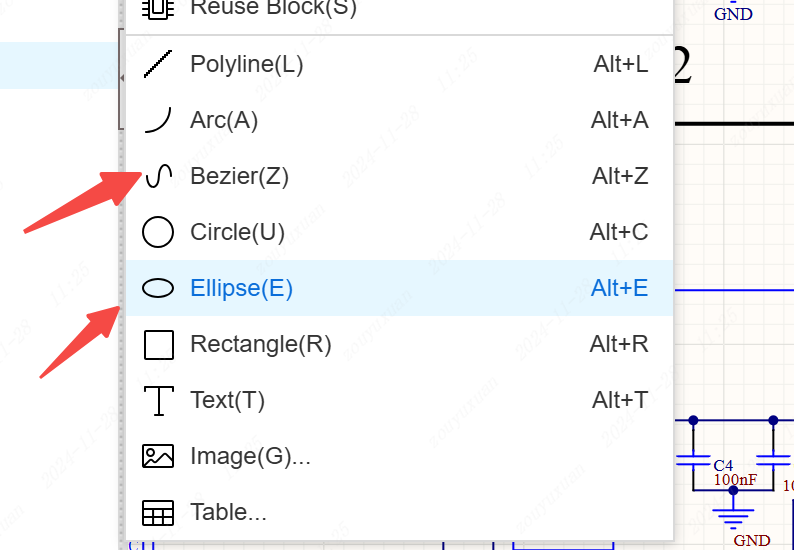Click the large "2" text on the schematic
The image size is (794, 550).
pyautogui.click(x=683, y=68)
